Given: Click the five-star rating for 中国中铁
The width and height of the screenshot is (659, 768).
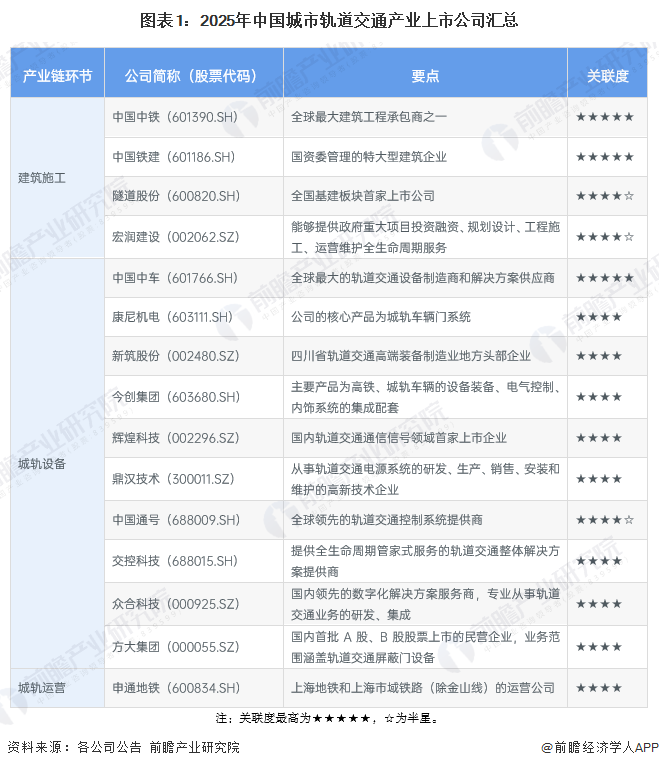Looking at the screenshot, I should [x=604, y=117].
